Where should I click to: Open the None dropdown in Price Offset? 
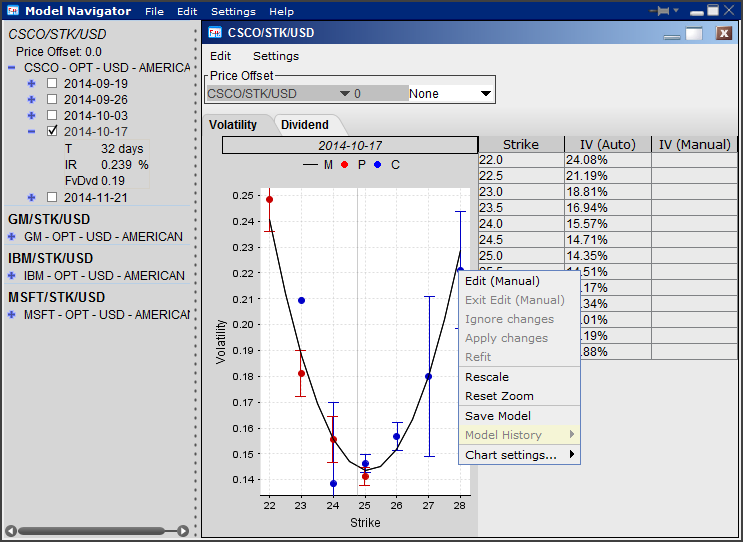pyautogui.click(x=486, y=94)
